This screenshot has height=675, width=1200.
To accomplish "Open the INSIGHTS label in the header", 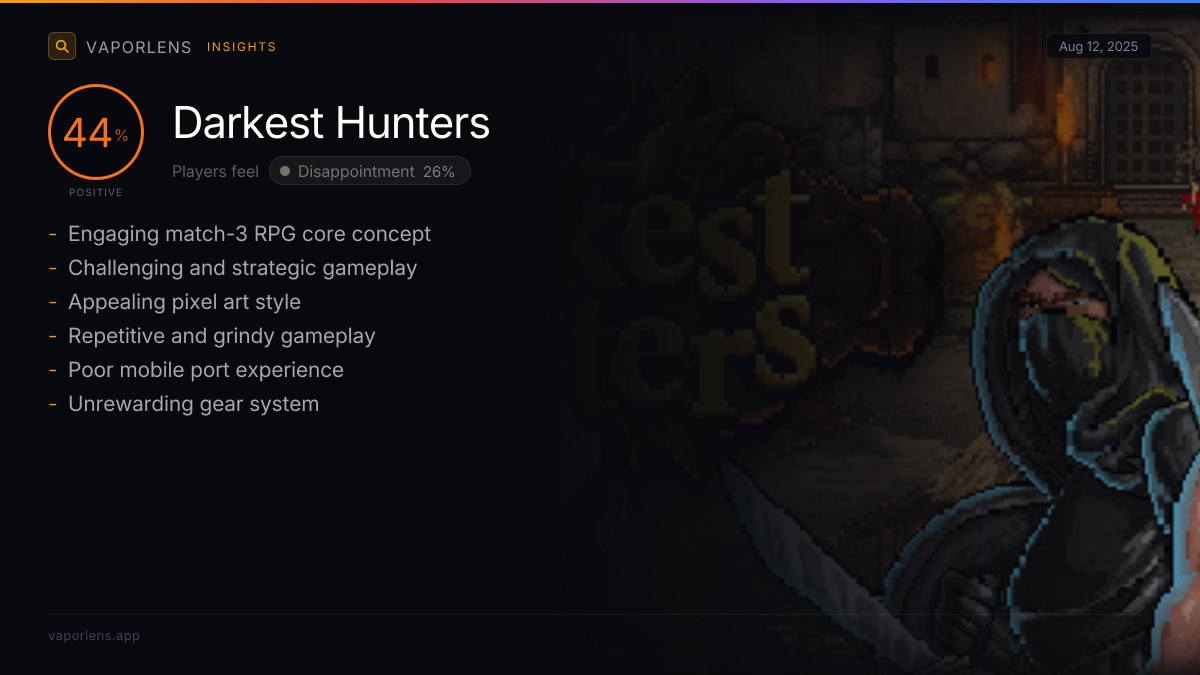I will (242, 47).
